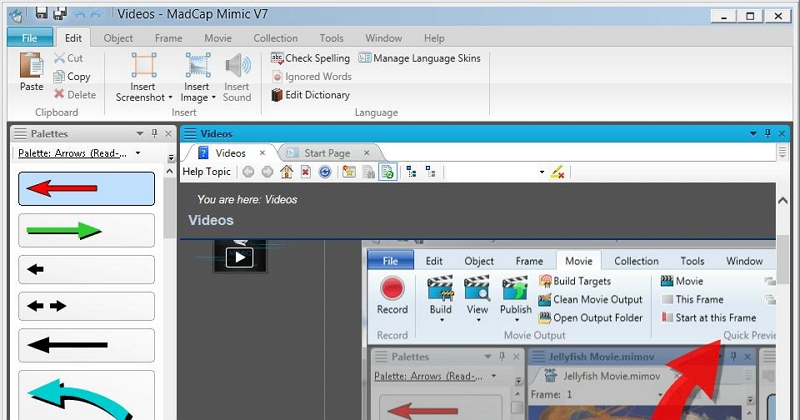This screenshot has width=800, height=420.
Task: Click the help topic scroll up arrow
Action: coord(783,201)
